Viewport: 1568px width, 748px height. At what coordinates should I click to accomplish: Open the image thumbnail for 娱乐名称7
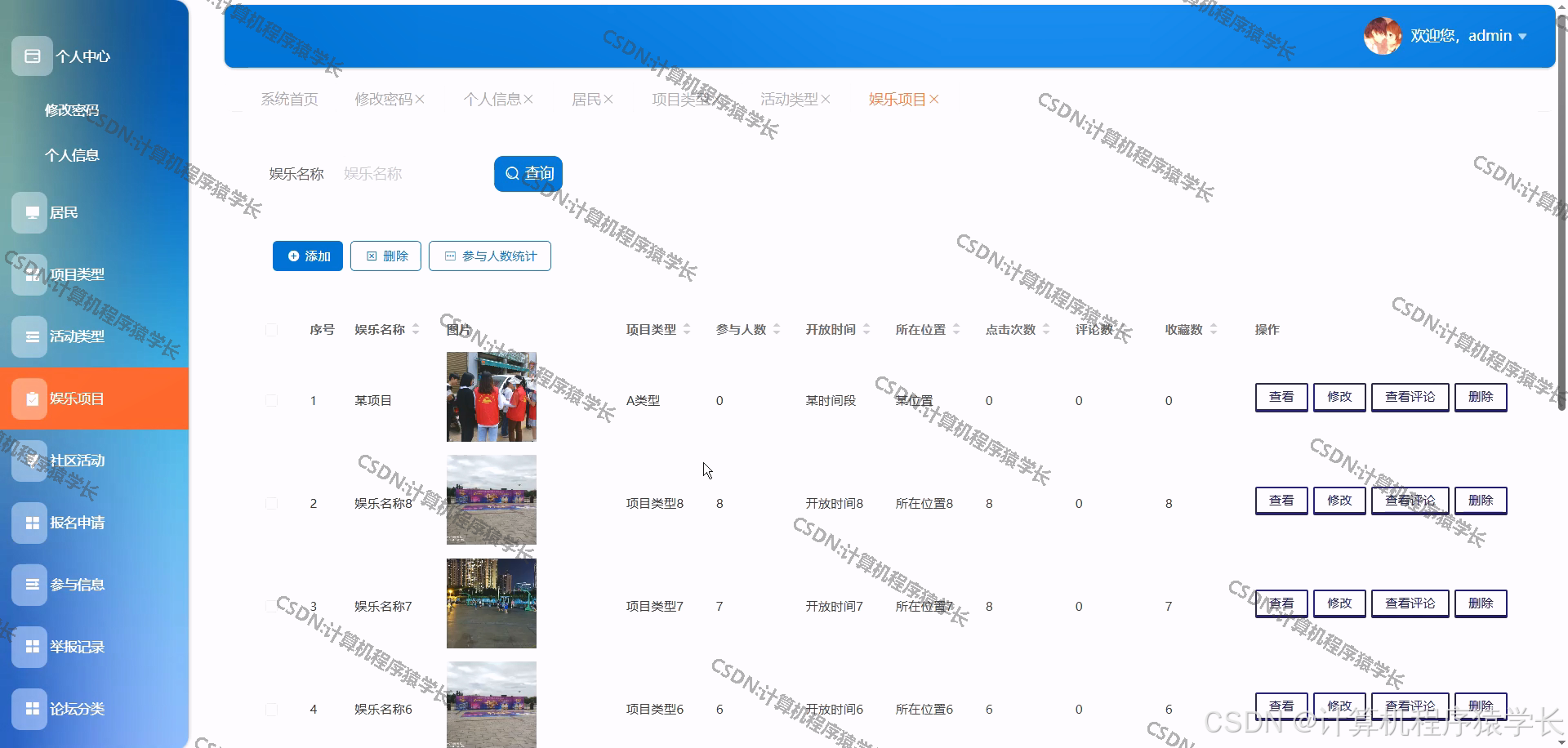point(492,603)
